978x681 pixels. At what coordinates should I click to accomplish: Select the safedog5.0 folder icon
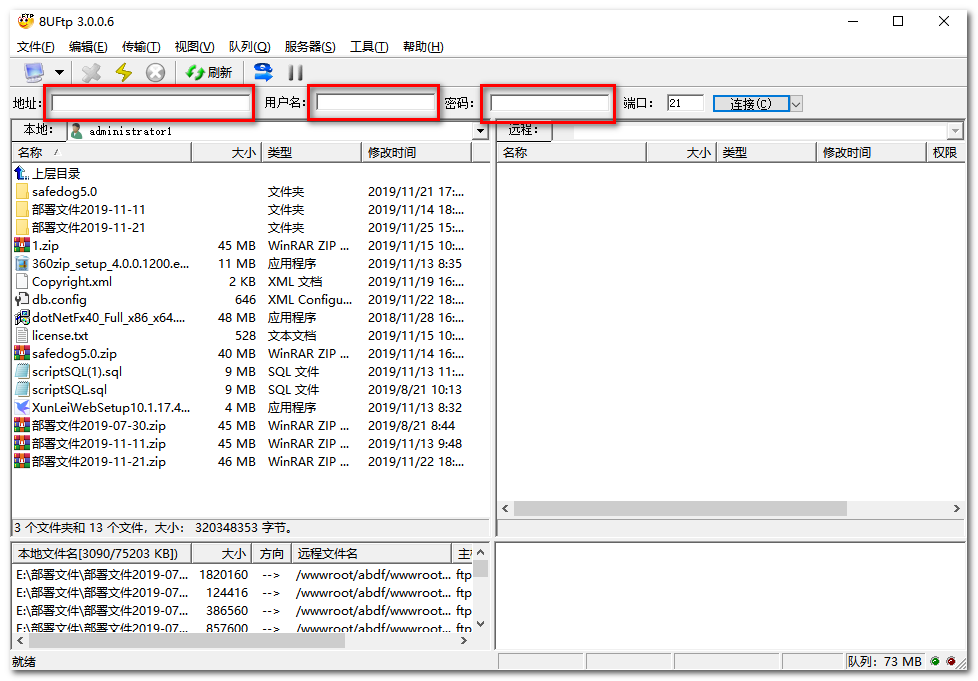tap(22, 191)
